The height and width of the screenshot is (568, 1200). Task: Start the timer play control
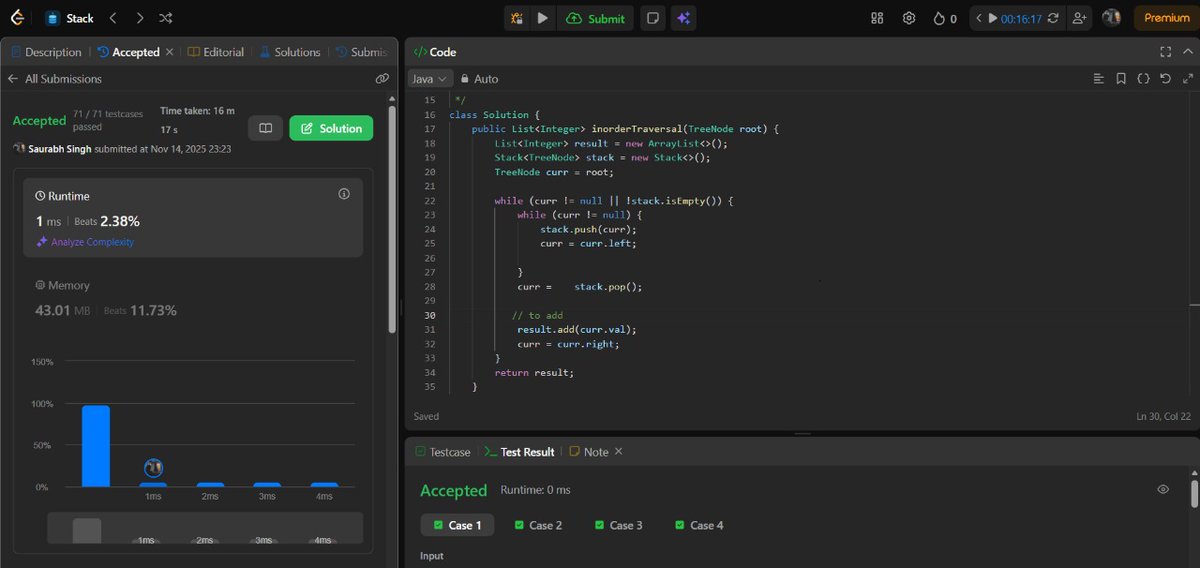993,18
